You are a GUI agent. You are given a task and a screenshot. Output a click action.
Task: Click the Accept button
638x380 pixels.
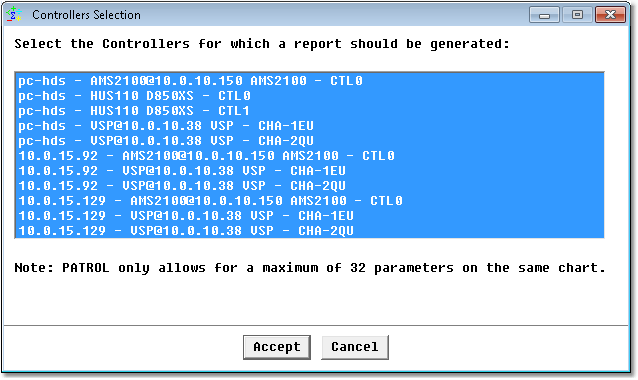coord(277,347)
